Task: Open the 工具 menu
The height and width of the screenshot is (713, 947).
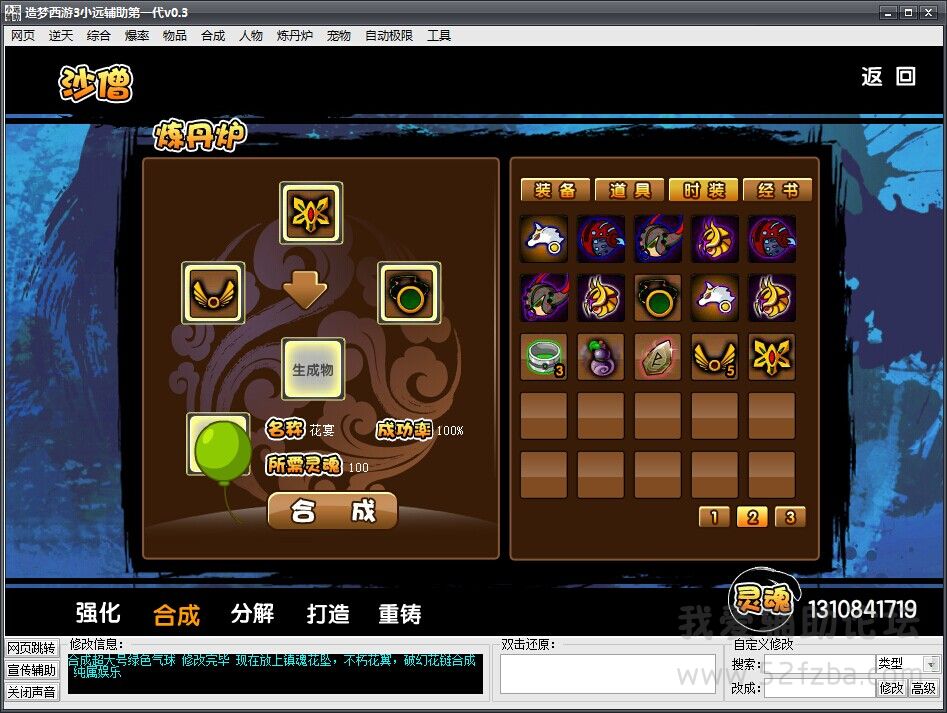Action: point(439,36)
